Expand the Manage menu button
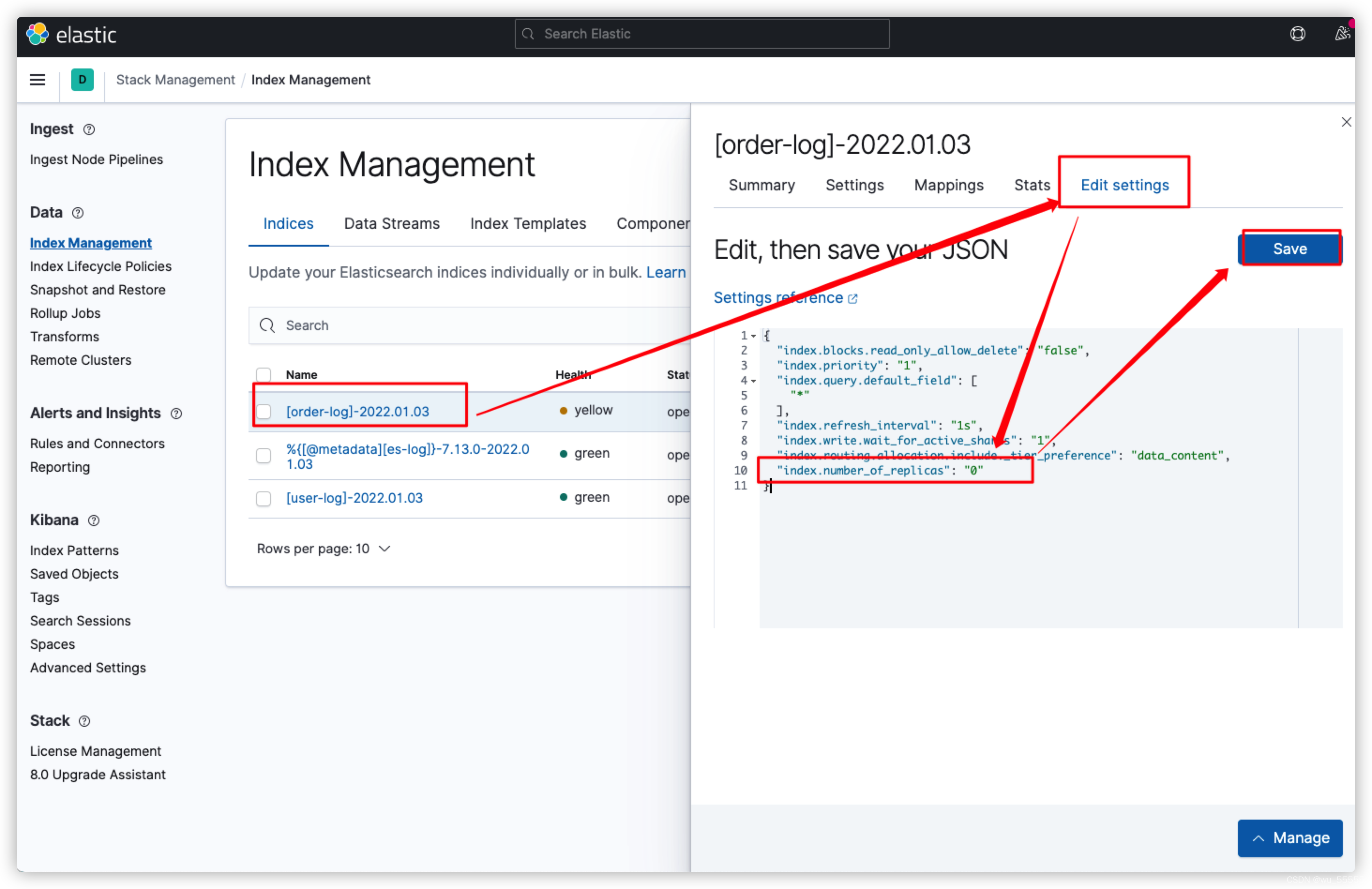This screenshot has width=1372, height=889. pos(1289,838)
